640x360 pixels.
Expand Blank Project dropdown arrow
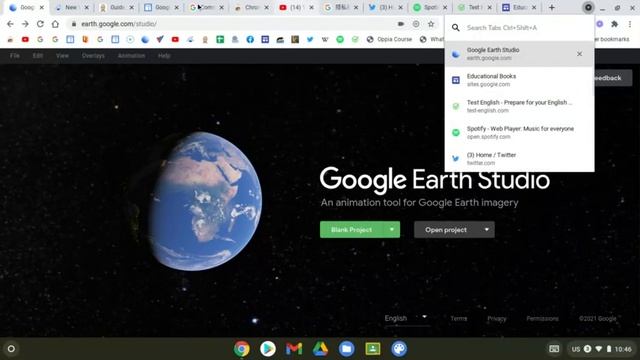pos(392,230)
